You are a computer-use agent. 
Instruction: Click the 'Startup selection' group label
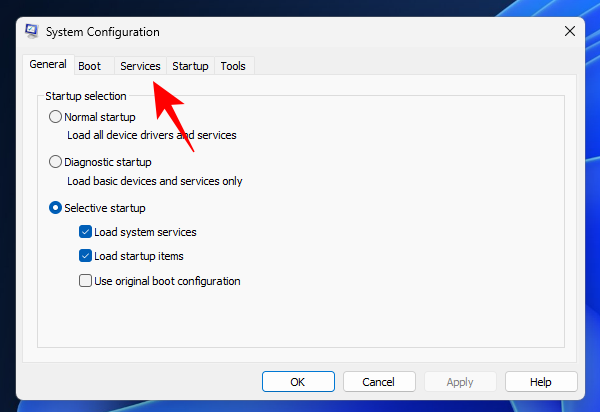pyautogui.click(x=86, y=96)
